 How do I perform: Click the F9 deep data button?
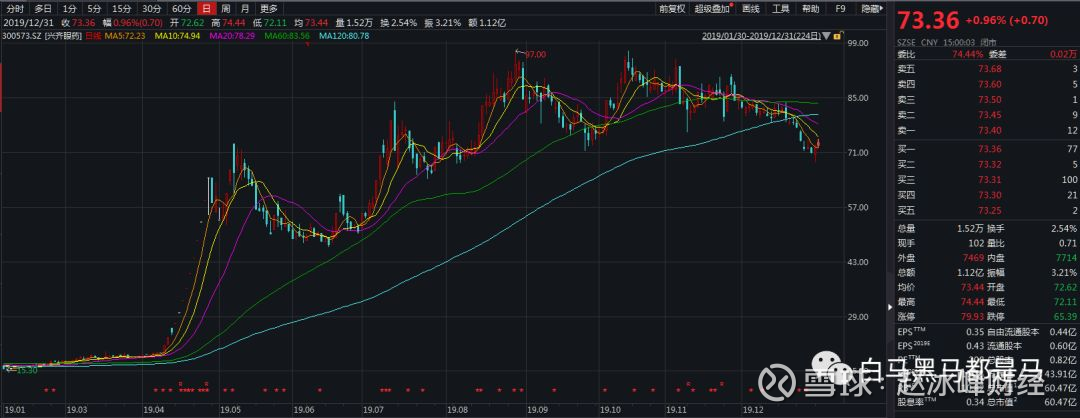pos(840,9)
